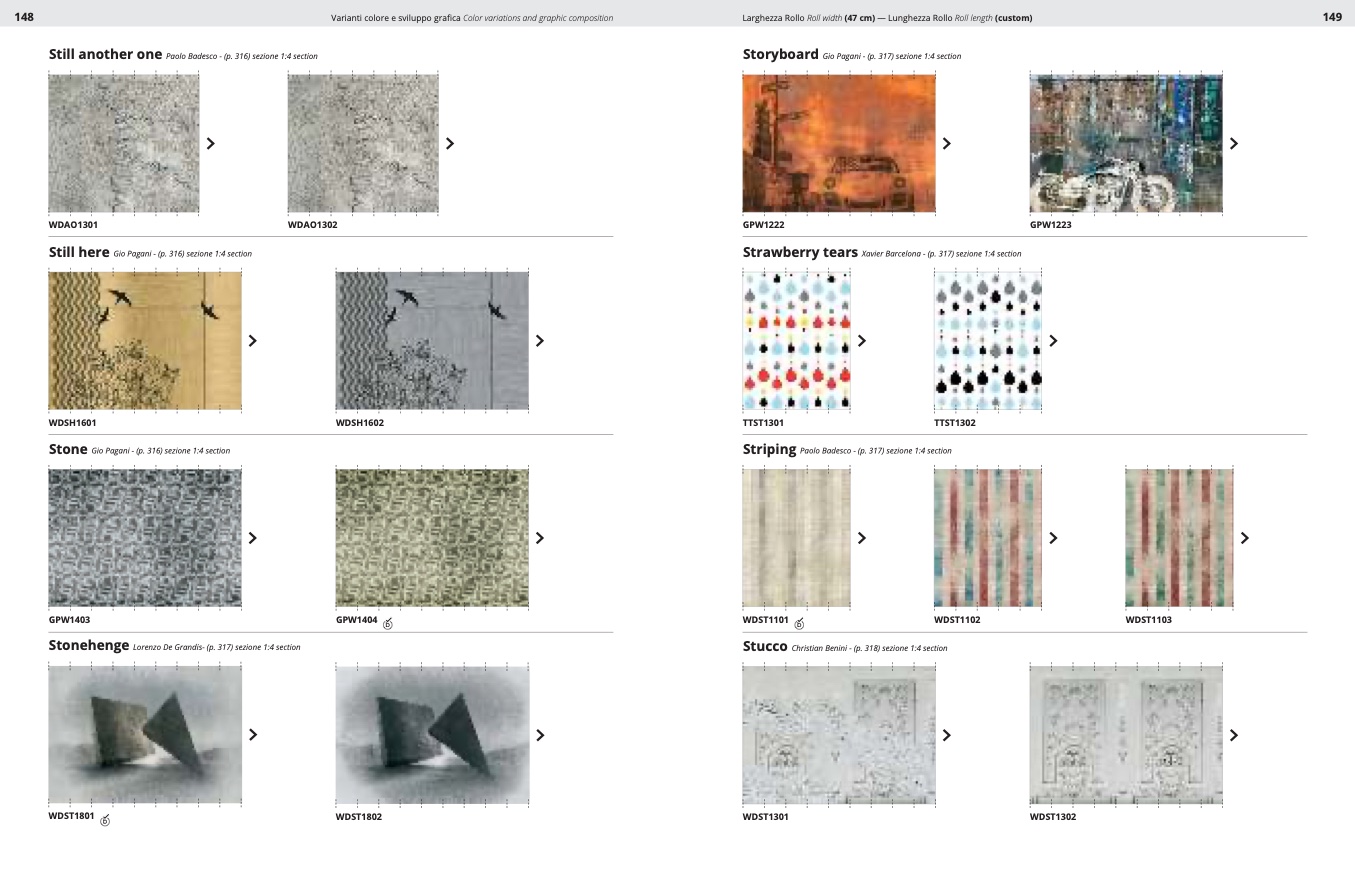Click the Stonehenge section heading

pyautogui.click(x=89, y=646)
